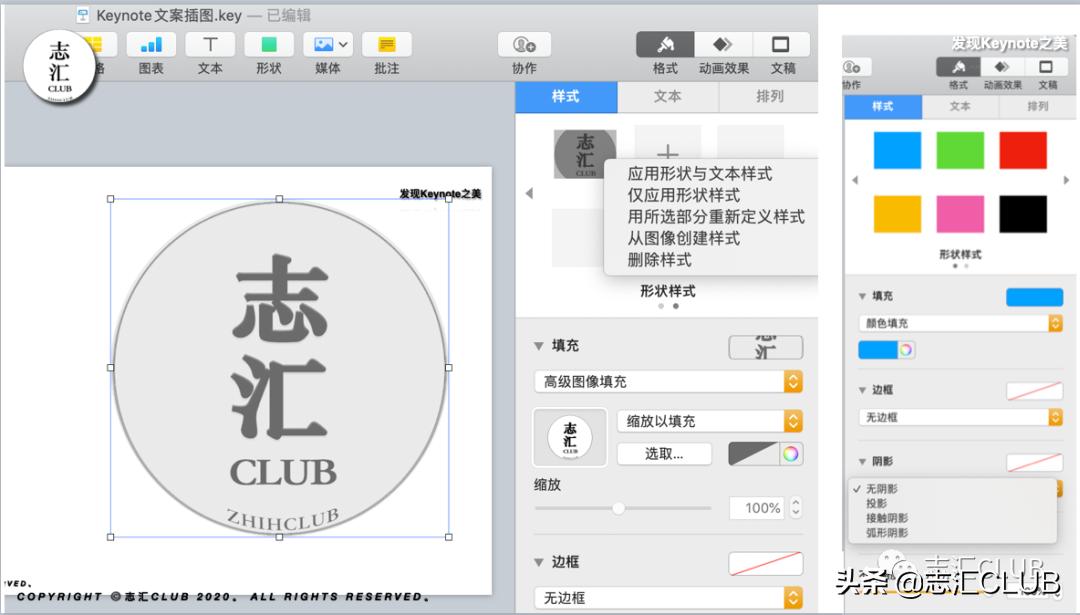1080x615 pixels.
Task: Add a comment via the 批注 icon
Action: tap(386, 45)
